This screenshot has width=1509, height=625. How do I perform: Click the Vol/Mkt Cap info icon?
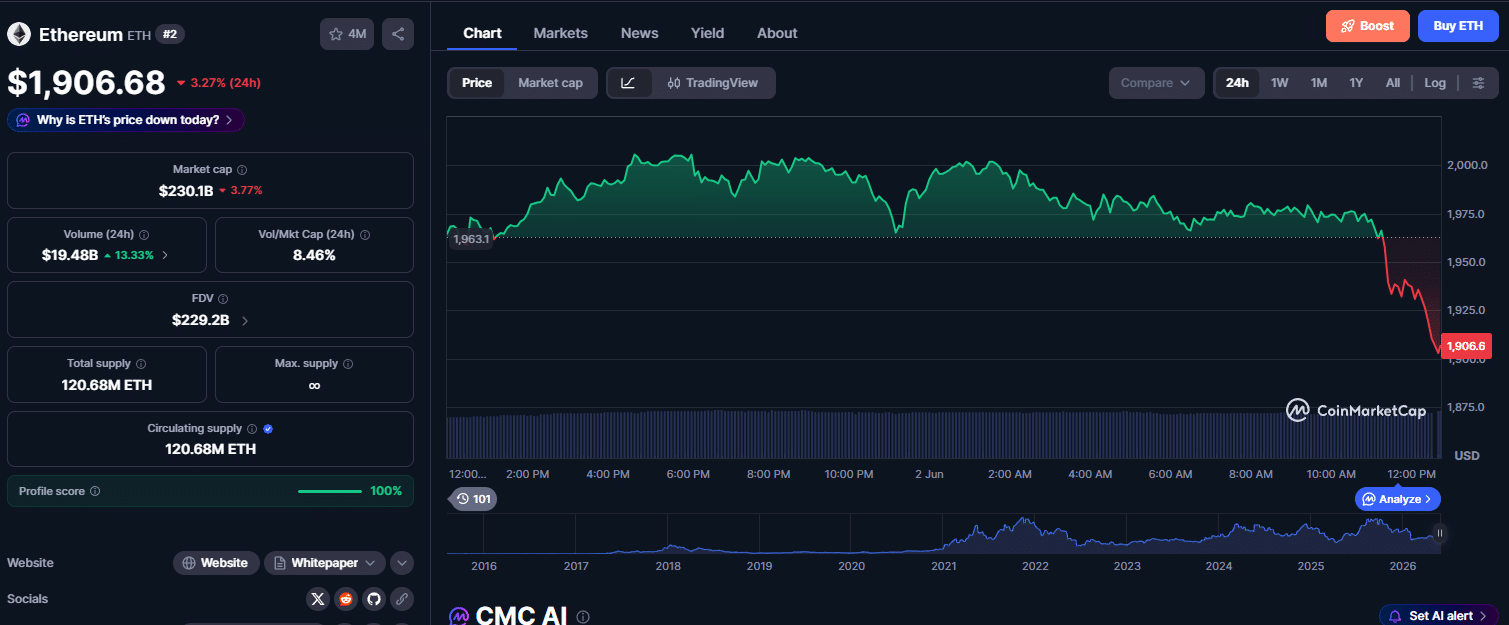(x=364, y=235)
